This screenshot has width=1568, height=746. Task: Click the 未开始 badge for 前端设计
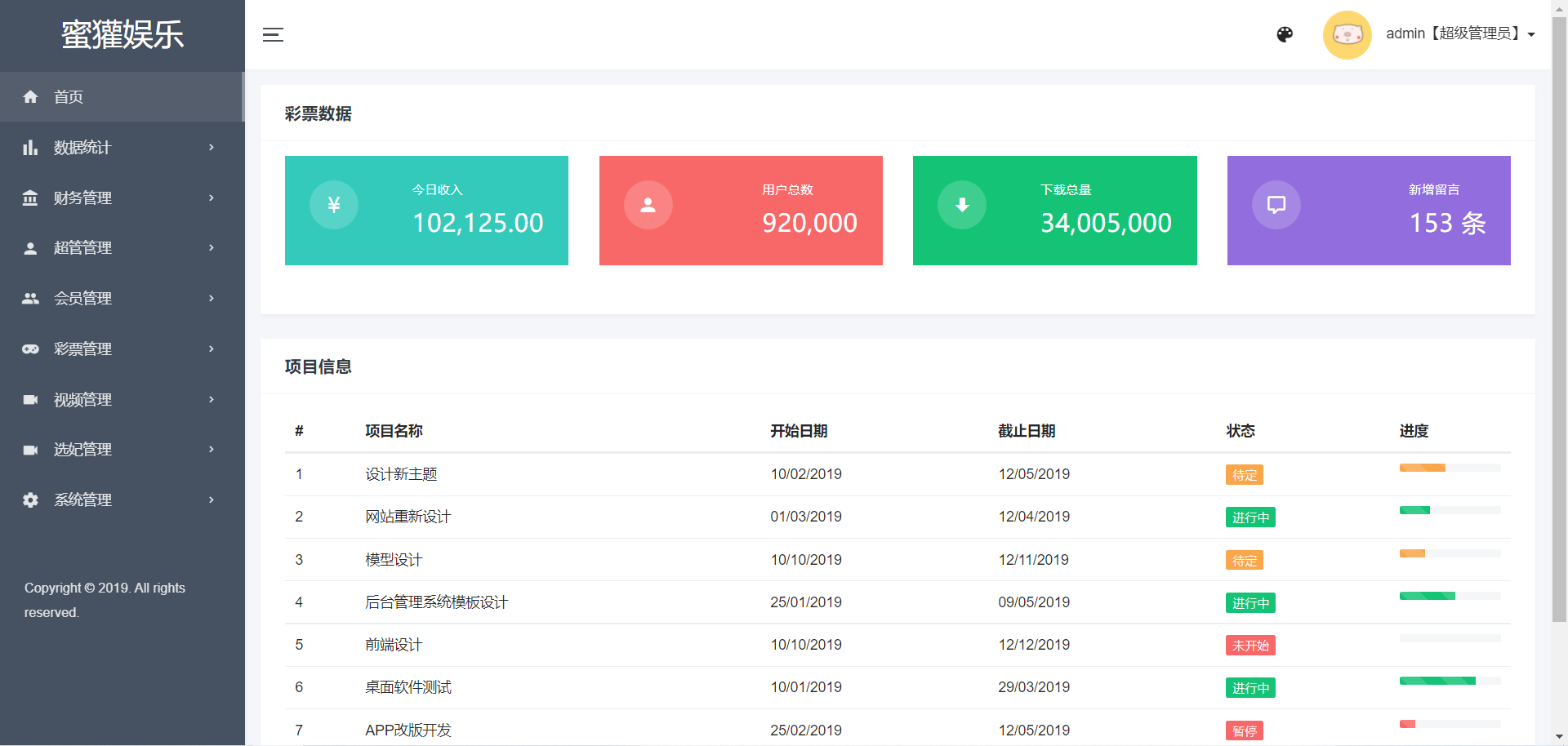tap(1249, 646)
